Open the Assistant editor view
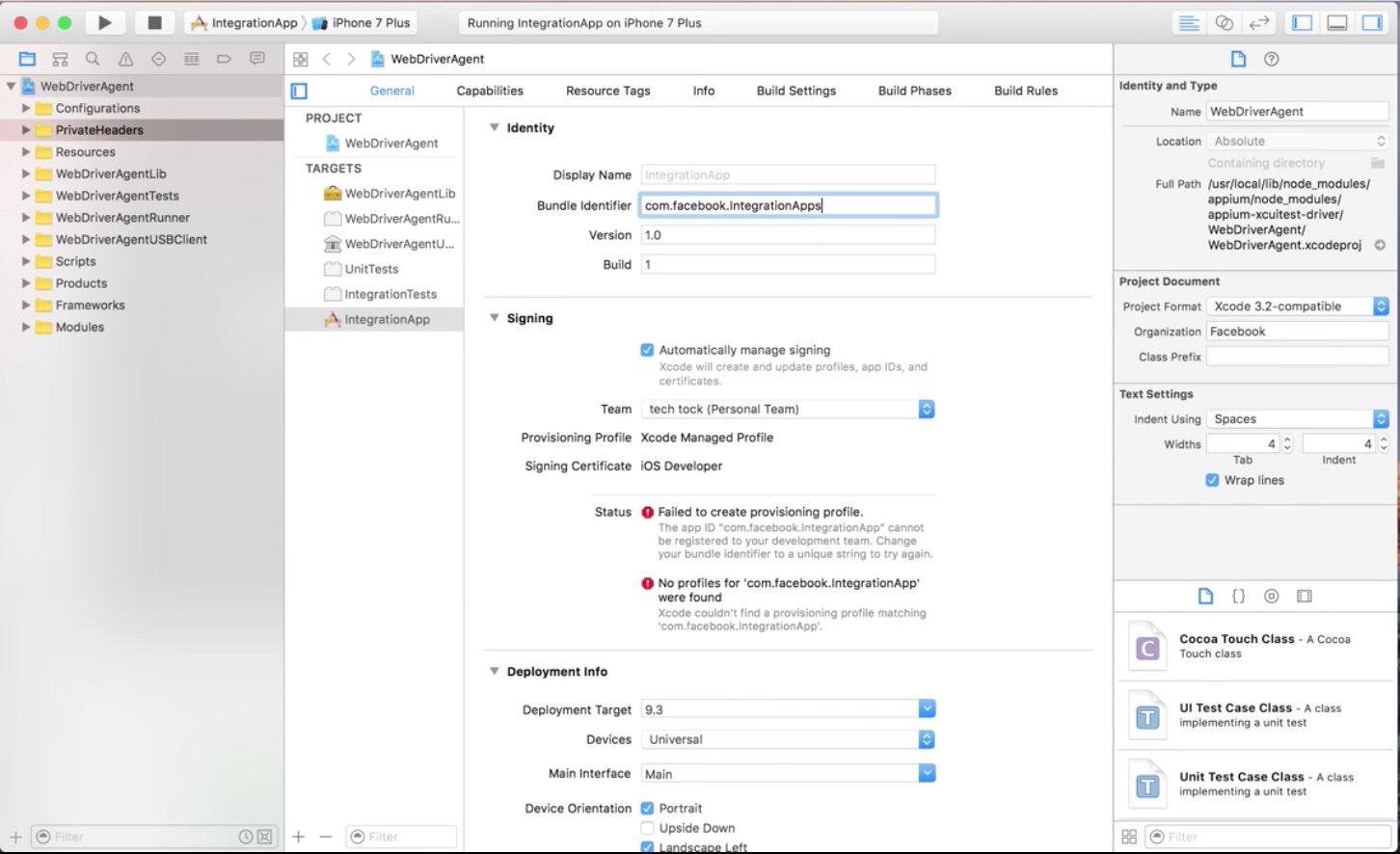1400x854 pixels. click(1225, 23)
